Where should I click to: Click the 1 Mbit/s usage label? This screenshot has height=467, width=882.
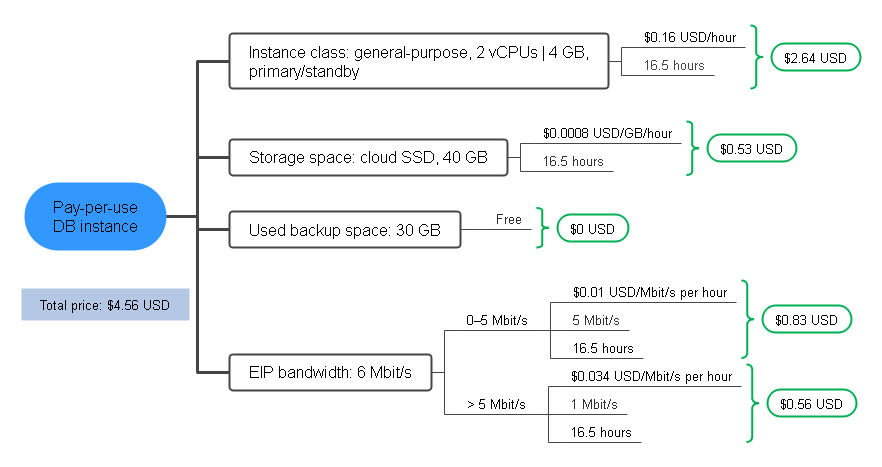click(594, 404)
